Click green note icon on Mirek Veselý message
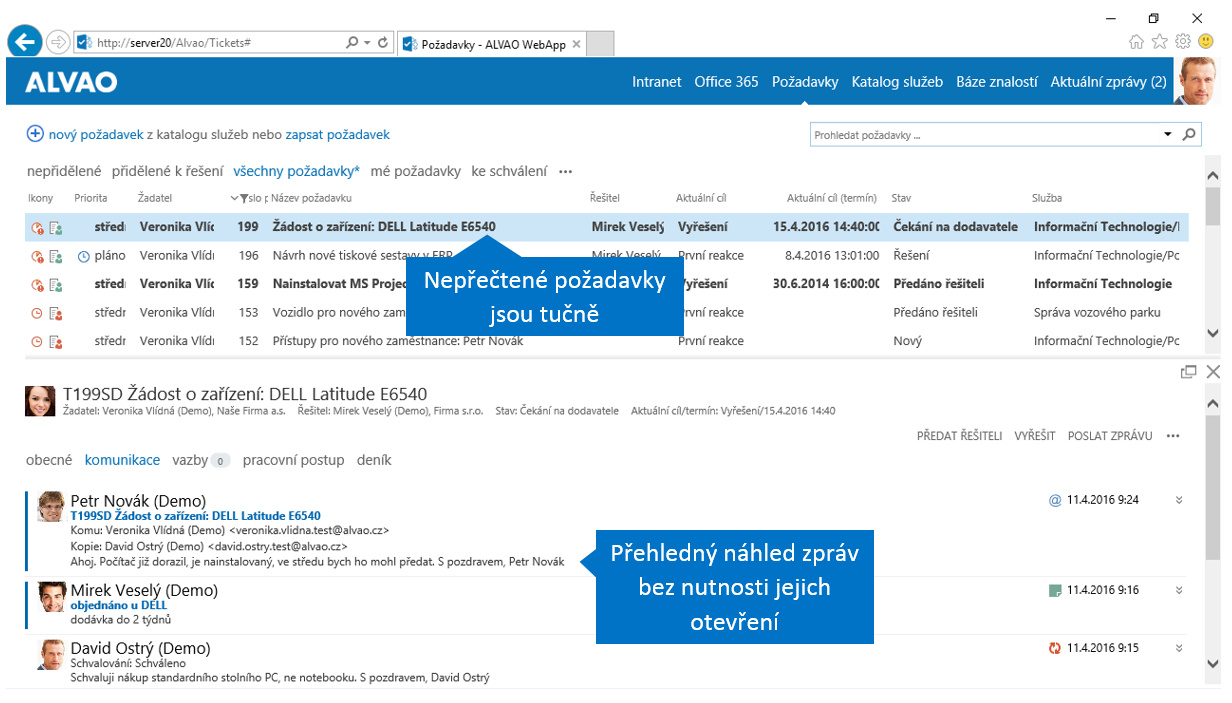 pos(1054,591)
